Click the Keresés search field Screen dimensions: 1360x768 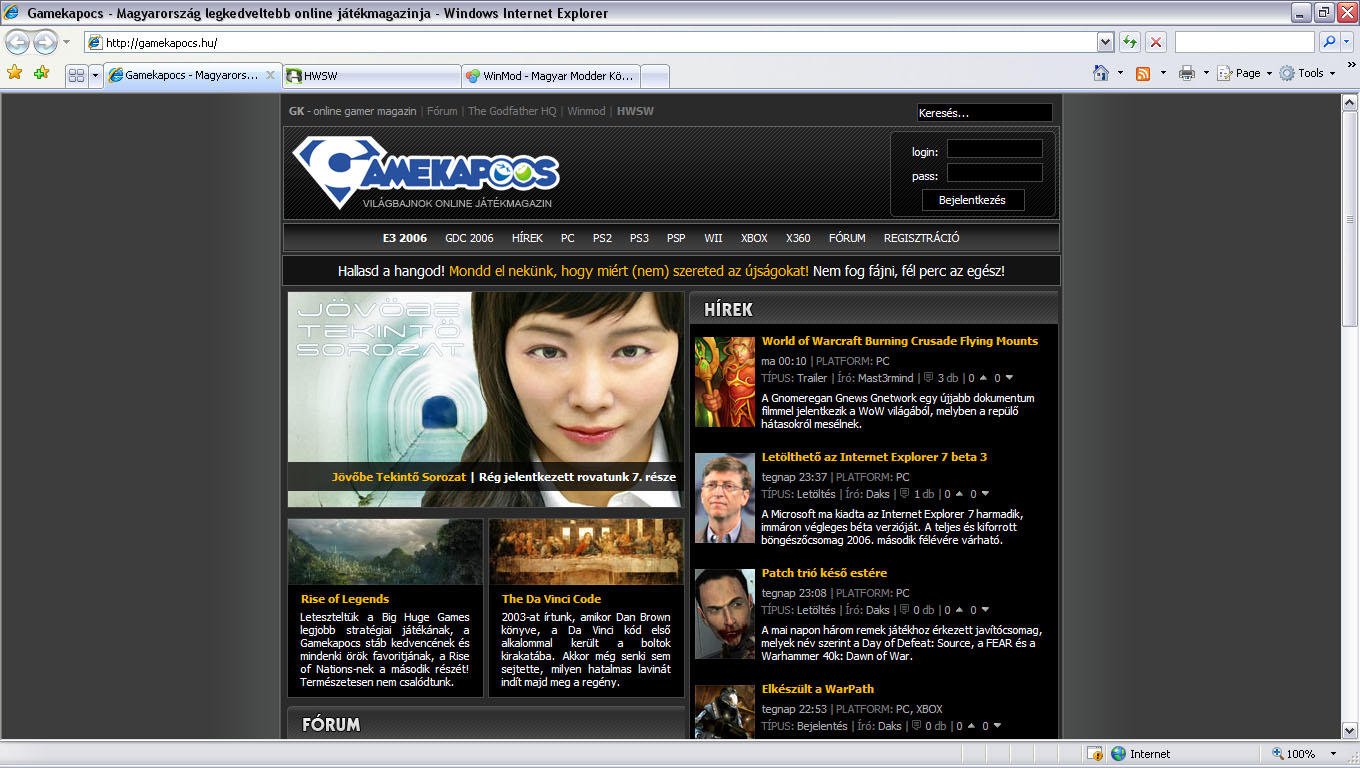coord(984,113)
